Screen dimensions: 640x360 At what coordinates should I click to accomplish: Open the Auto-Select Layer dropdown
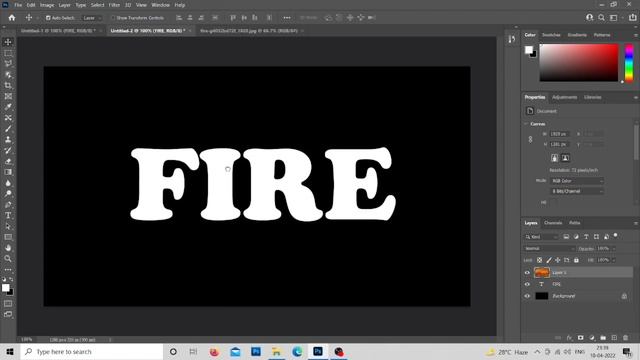click(91, 18)
